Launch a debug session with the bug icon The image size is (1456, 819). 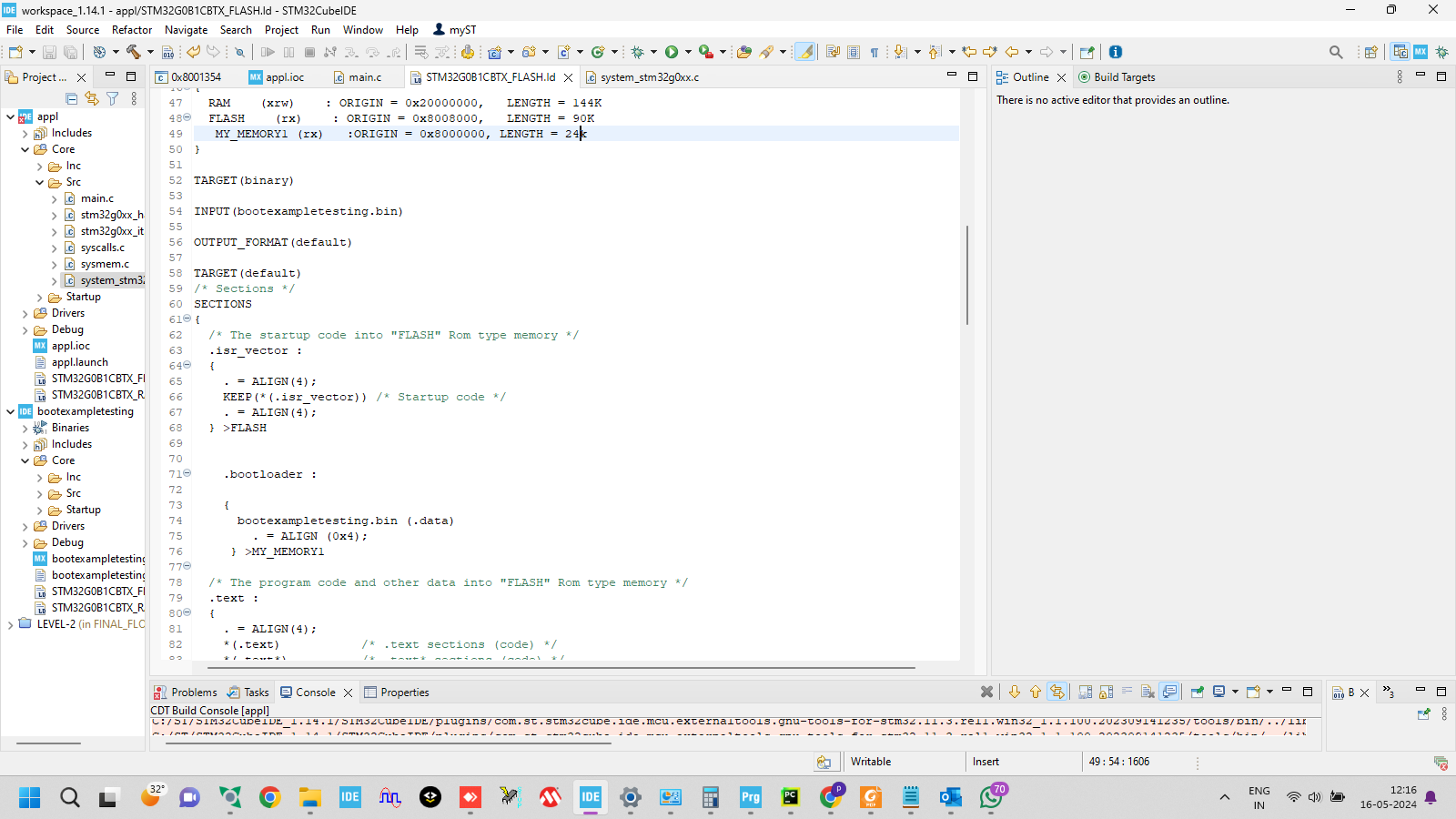click(x=637, y=52)
